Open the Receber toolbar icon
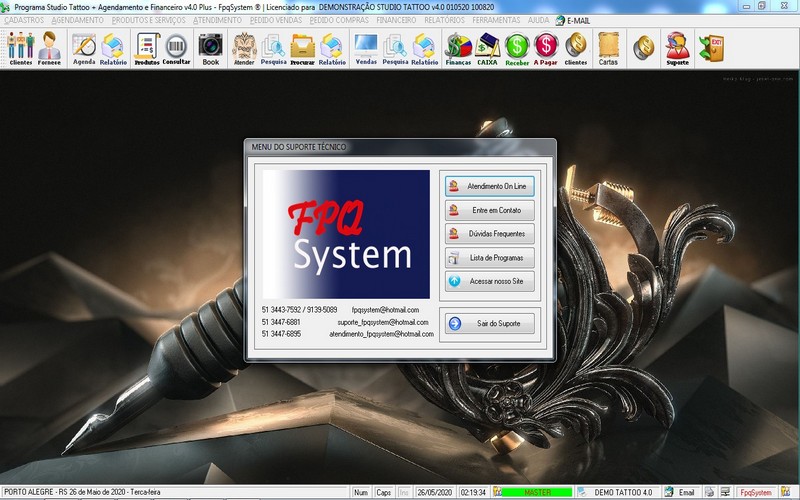 click(x=517, y=47)
